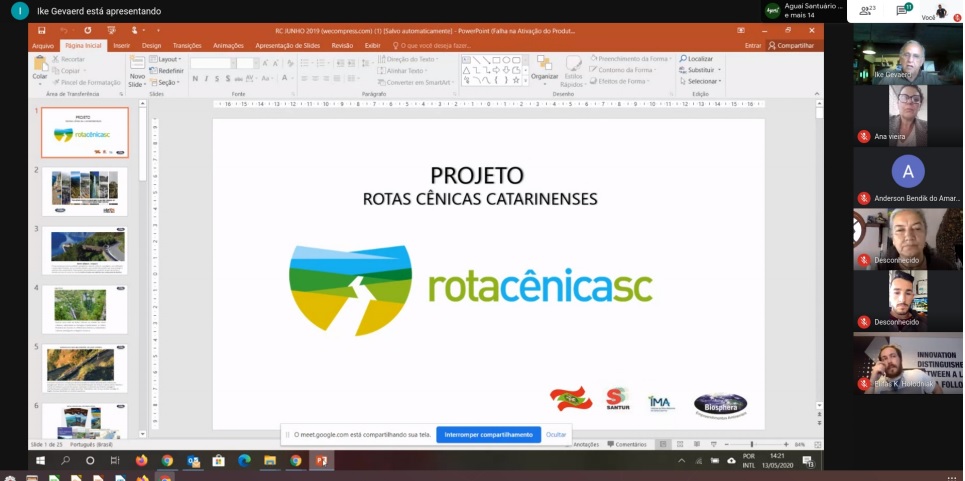The height and width of the screenshot is (481, 965).
Task: Open the Arquivo menu
Action: click(x=43, y=46)
